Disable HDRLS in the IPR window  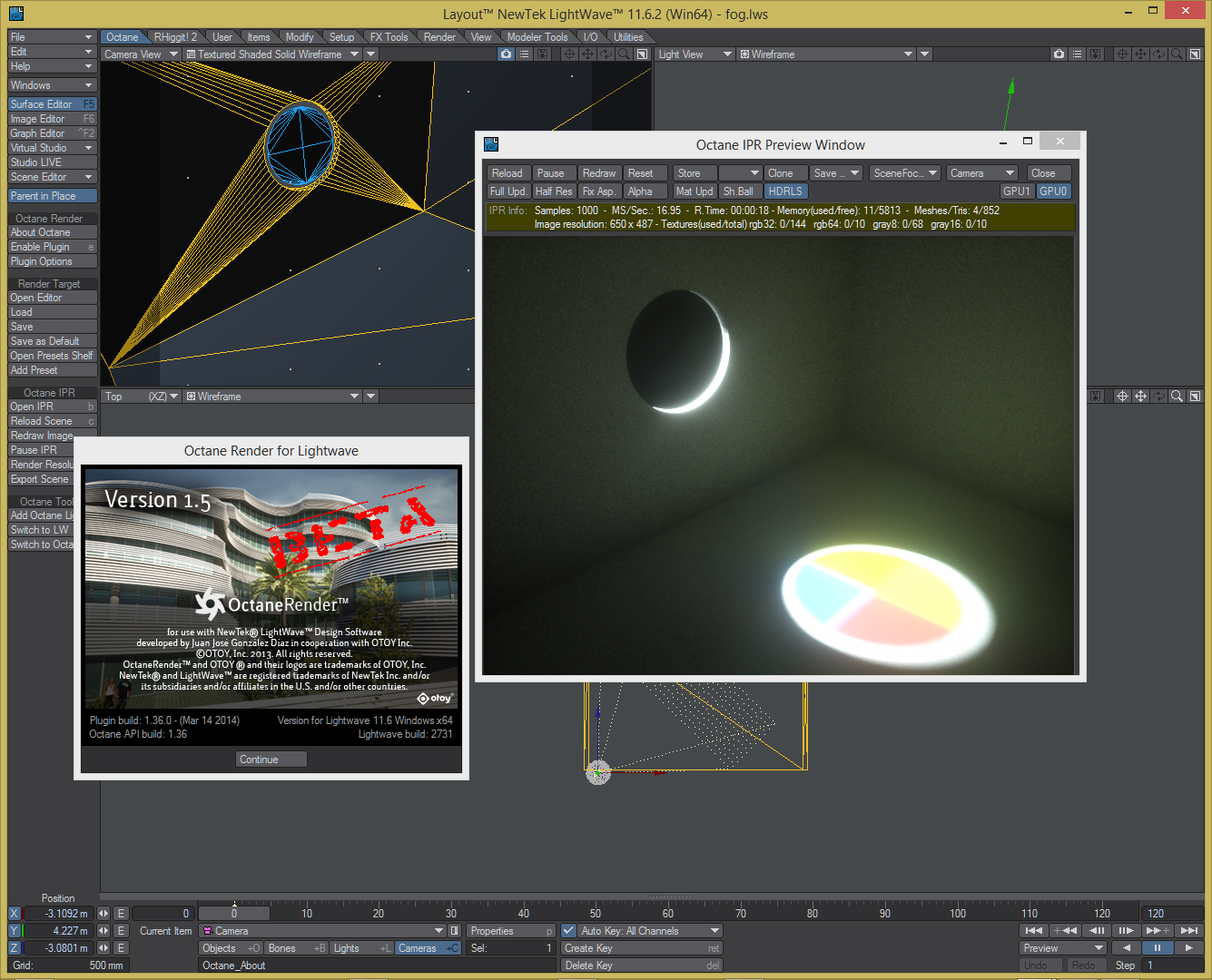click(x=785, y=191)
